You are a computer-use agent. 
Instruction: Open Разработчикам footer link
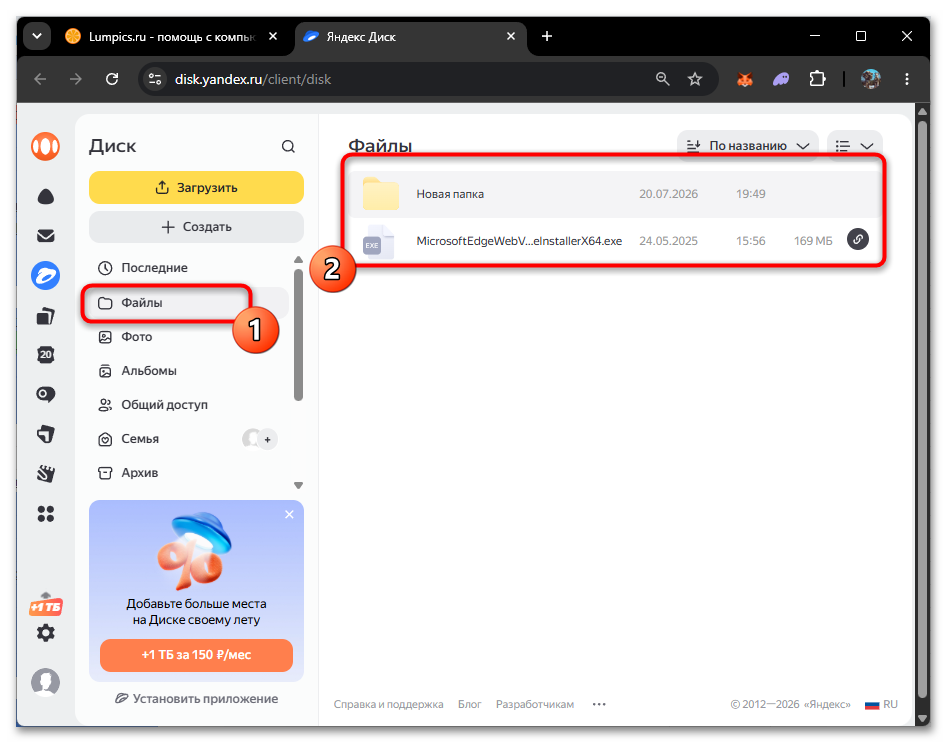pyautogui.click(x=534, y=704)
